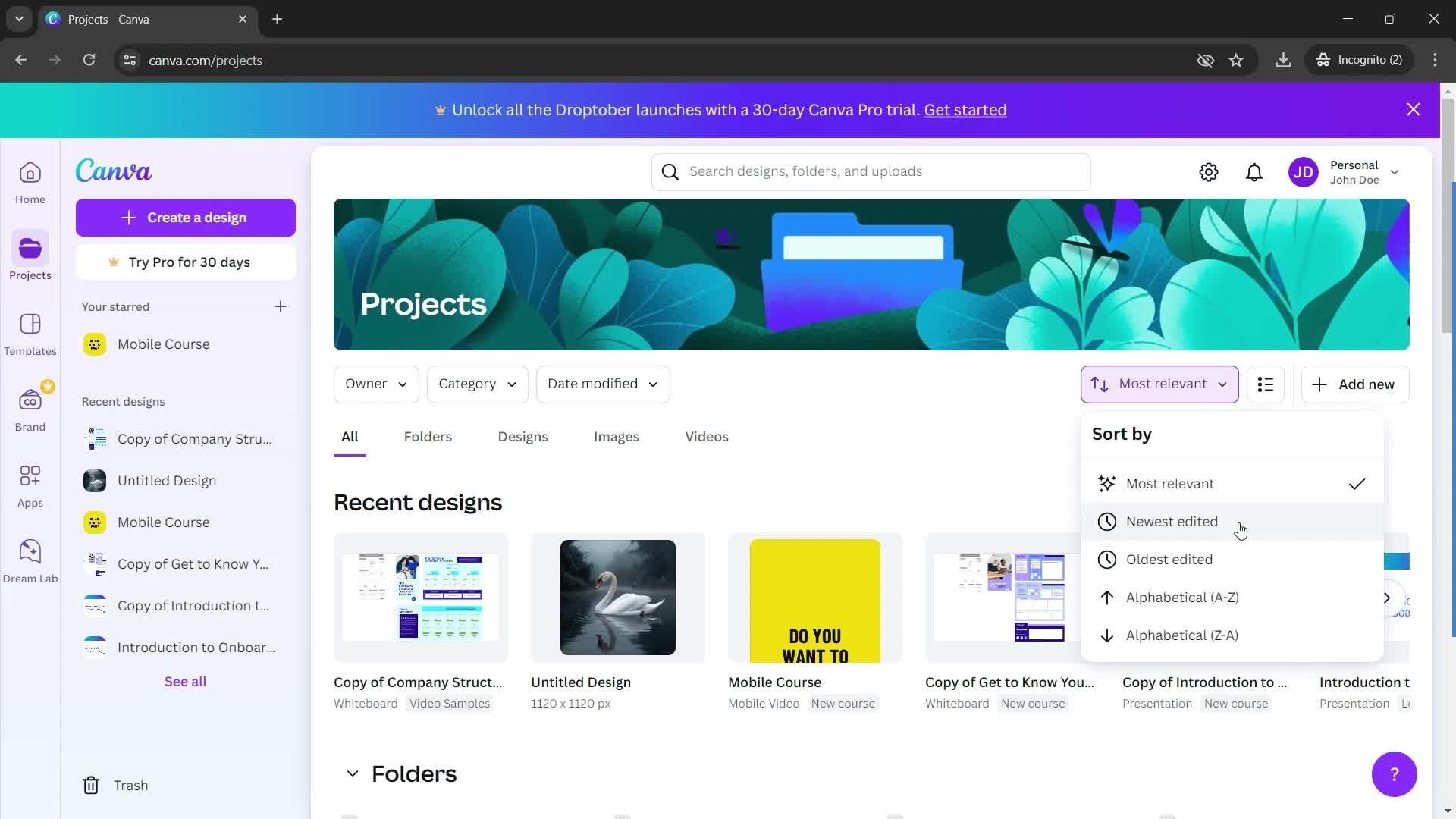Open the swan Untitled Design thumbnail
This screenshot has height=819, width=1456.
(618, 598)
